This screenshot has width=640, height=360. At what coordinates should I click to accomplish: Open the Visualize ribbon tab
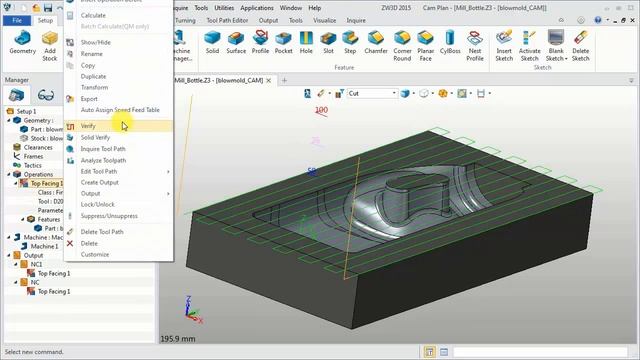pos(324,20)
